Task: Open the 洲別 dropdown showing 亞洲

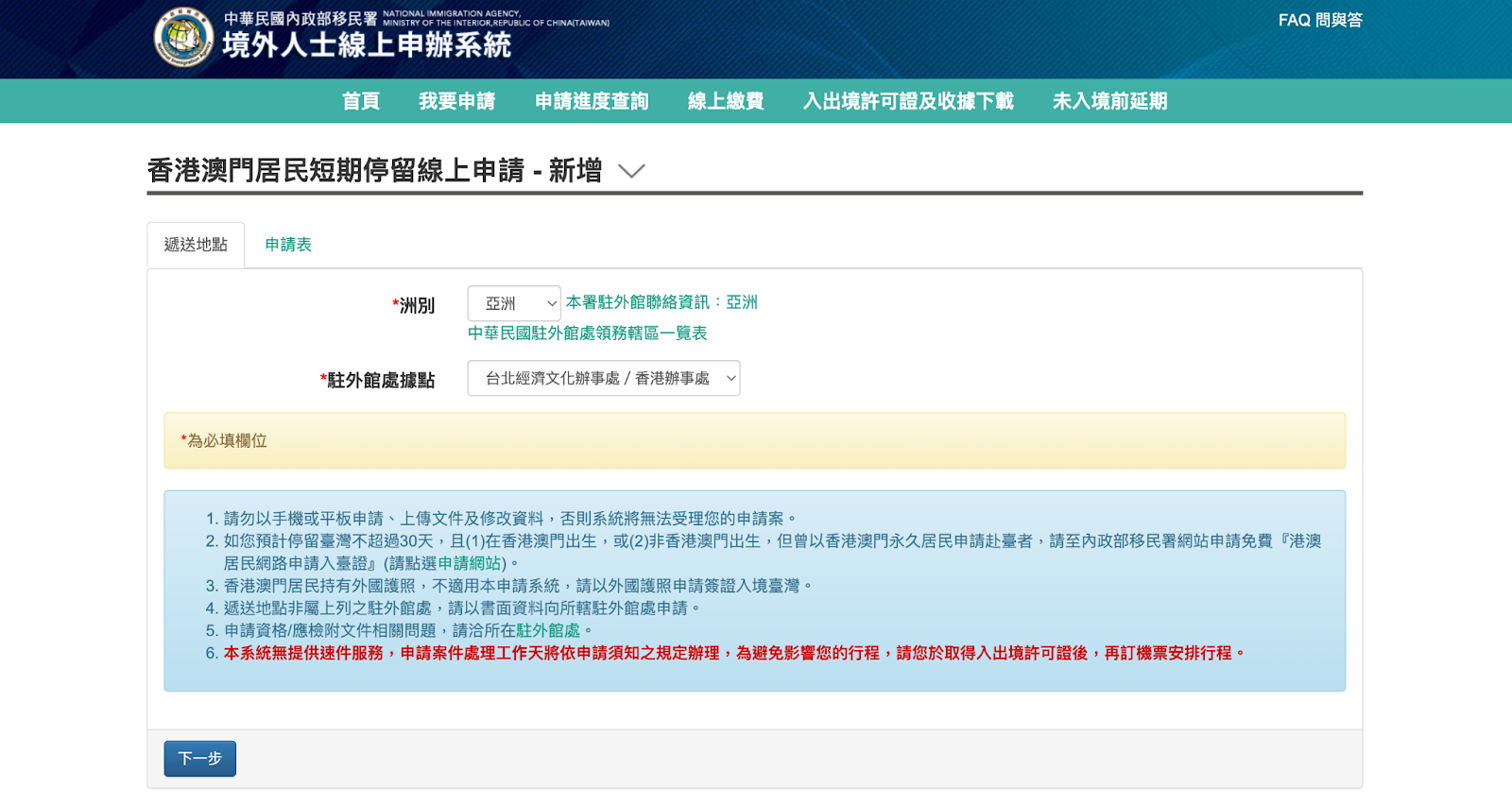Action: click(513, 303)
